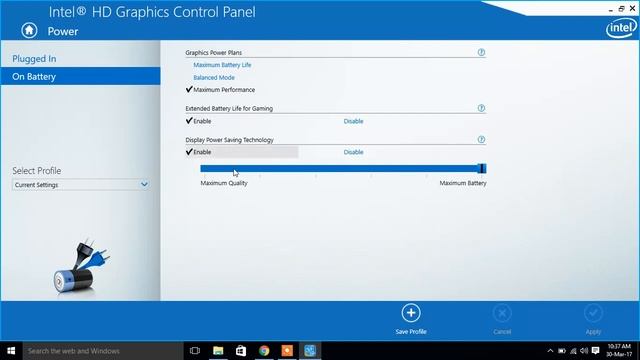Show hidden system tray icons
Screen dimensions: 640x360
point(550,351)
